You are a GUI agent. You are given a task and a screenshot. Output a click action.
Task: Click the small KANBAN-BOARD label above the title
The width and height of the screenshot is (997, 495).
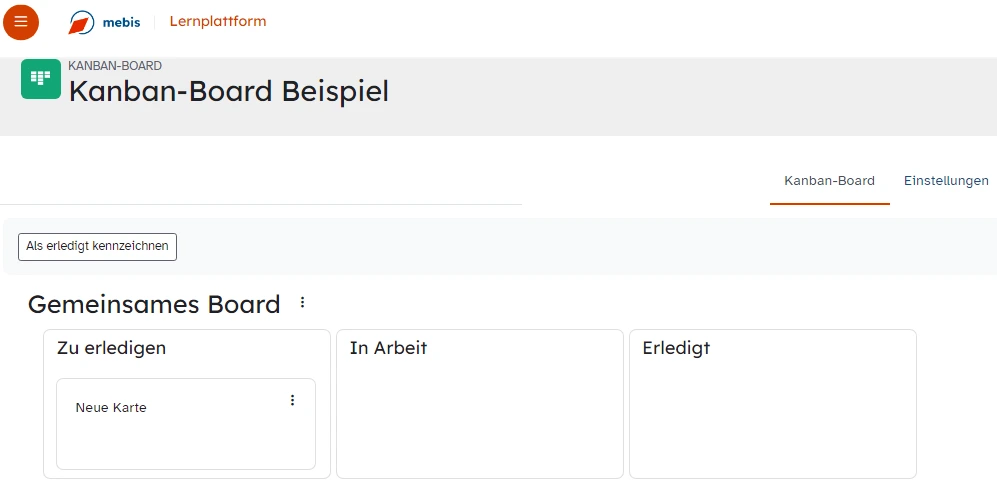[115, 66]
